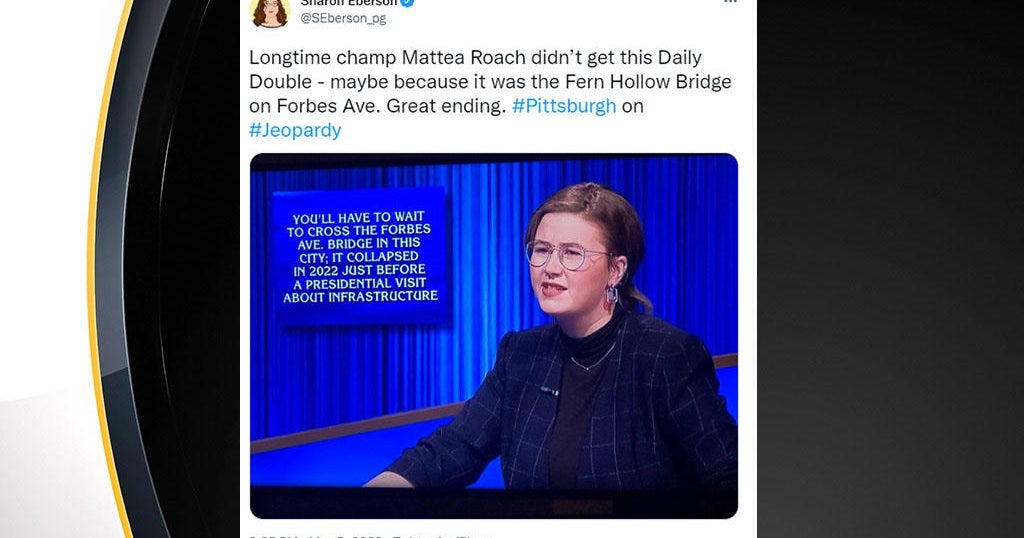Click the dark gray panel right of the tweet
Viewport: 1024px width, 538px height.
click(890, 269)
